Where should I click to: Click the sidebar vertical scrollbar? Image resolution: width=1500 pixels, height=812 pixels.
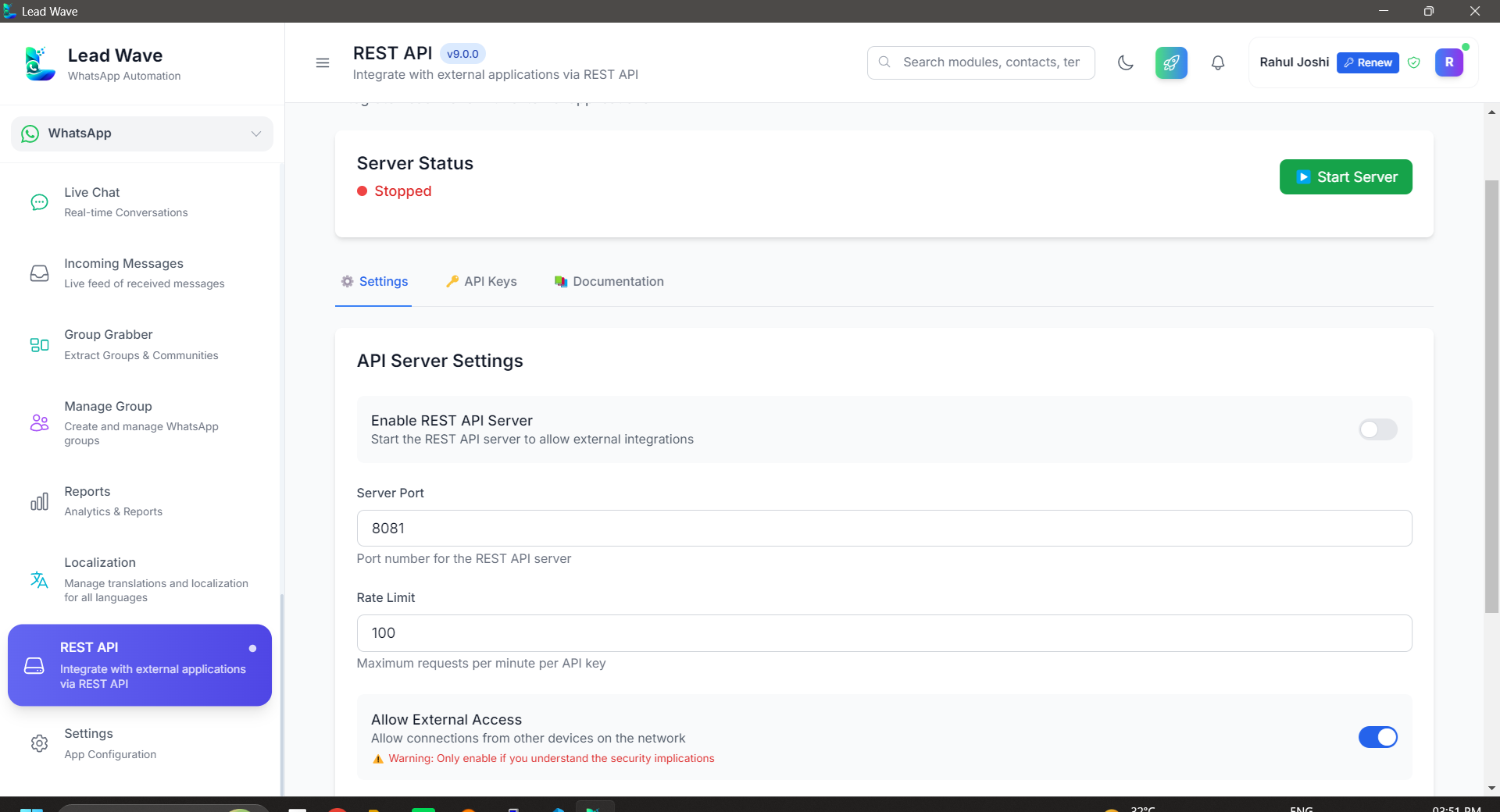click(x=281, y=695)
